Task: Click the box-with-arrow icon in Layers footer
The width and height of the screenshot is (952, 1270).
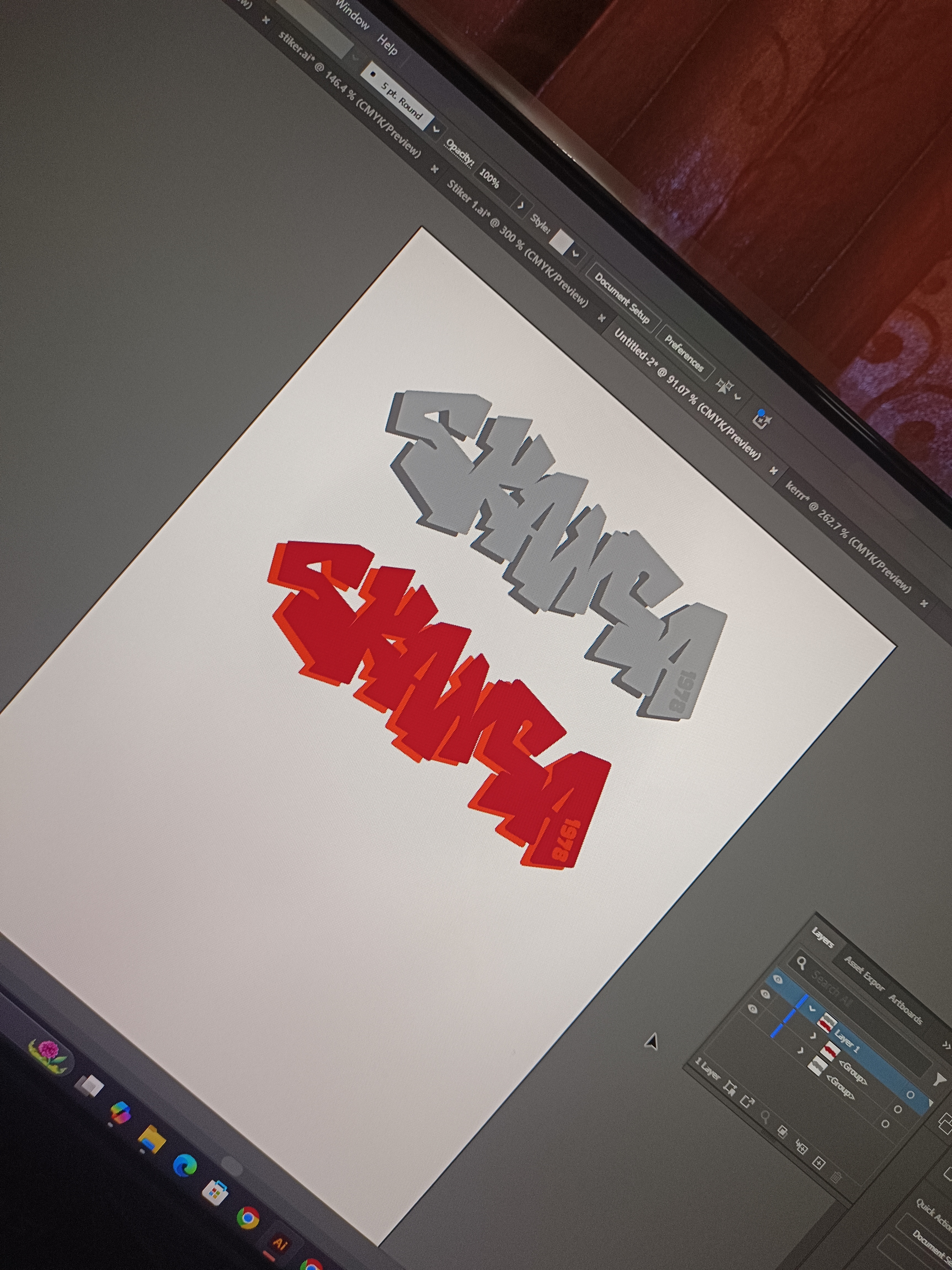Action: 747,1102
